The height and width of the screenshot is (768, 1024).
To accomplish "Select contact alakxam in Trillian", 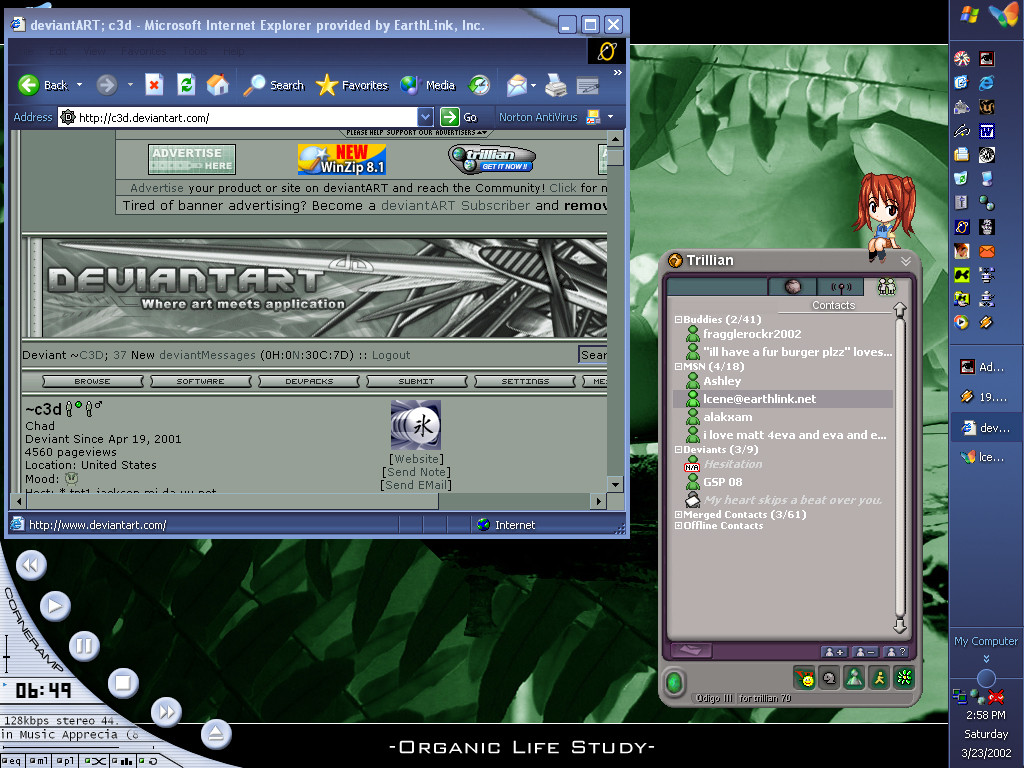I will [x=728, y=417].
